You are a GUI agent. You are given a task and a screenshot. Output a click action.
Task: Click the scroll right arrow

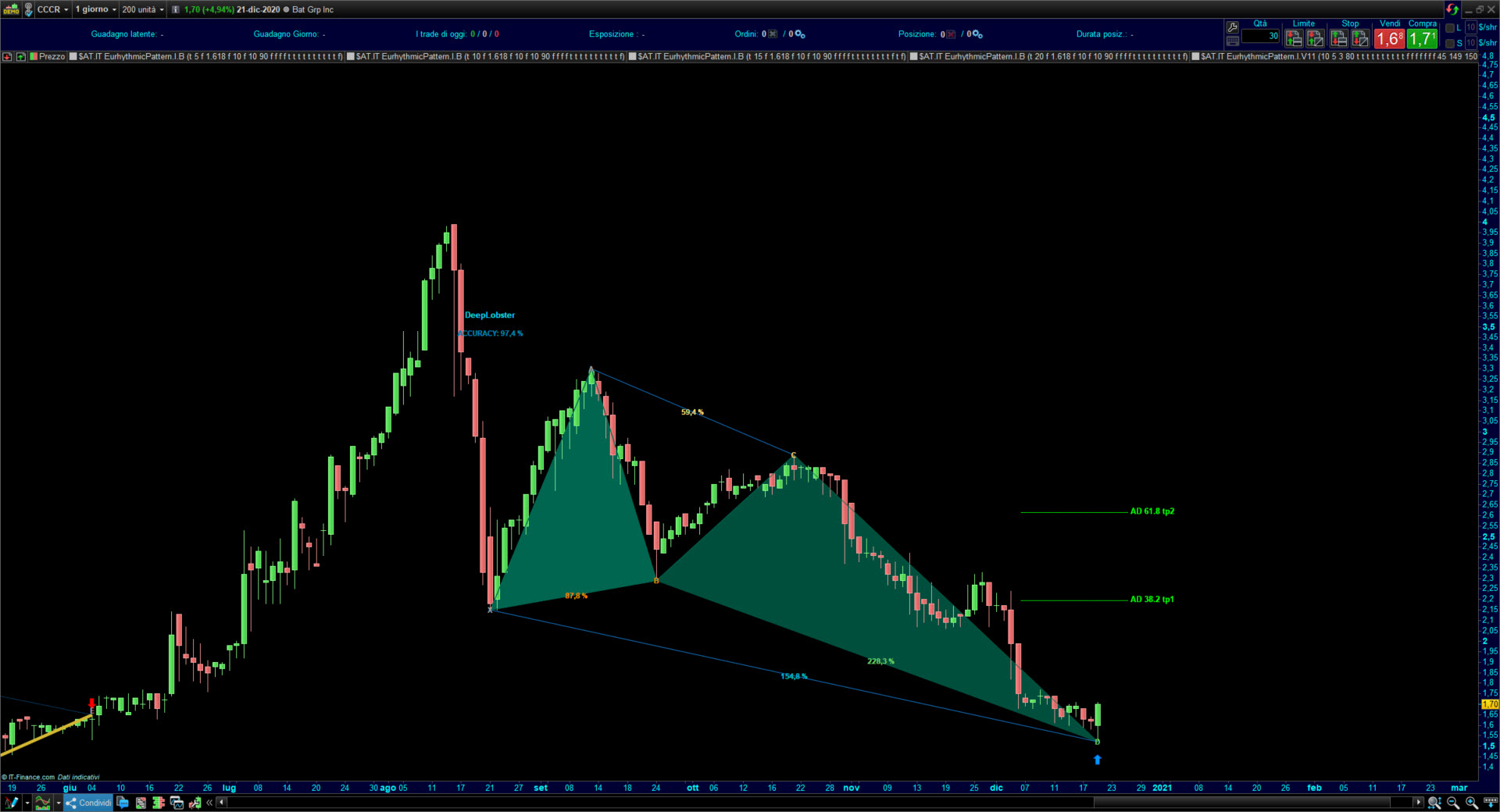1419,803
